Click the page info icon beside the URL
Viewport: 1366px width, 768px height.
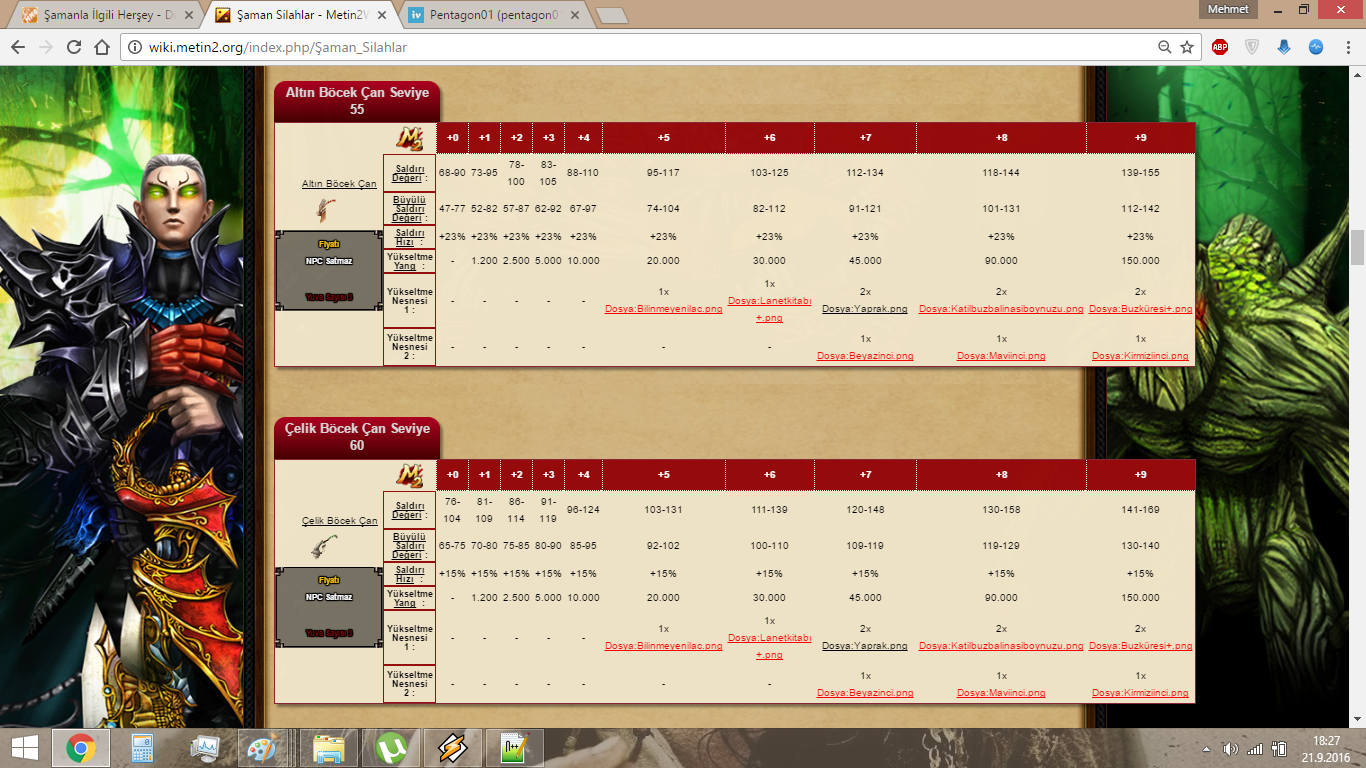click(x=134, y=47)
